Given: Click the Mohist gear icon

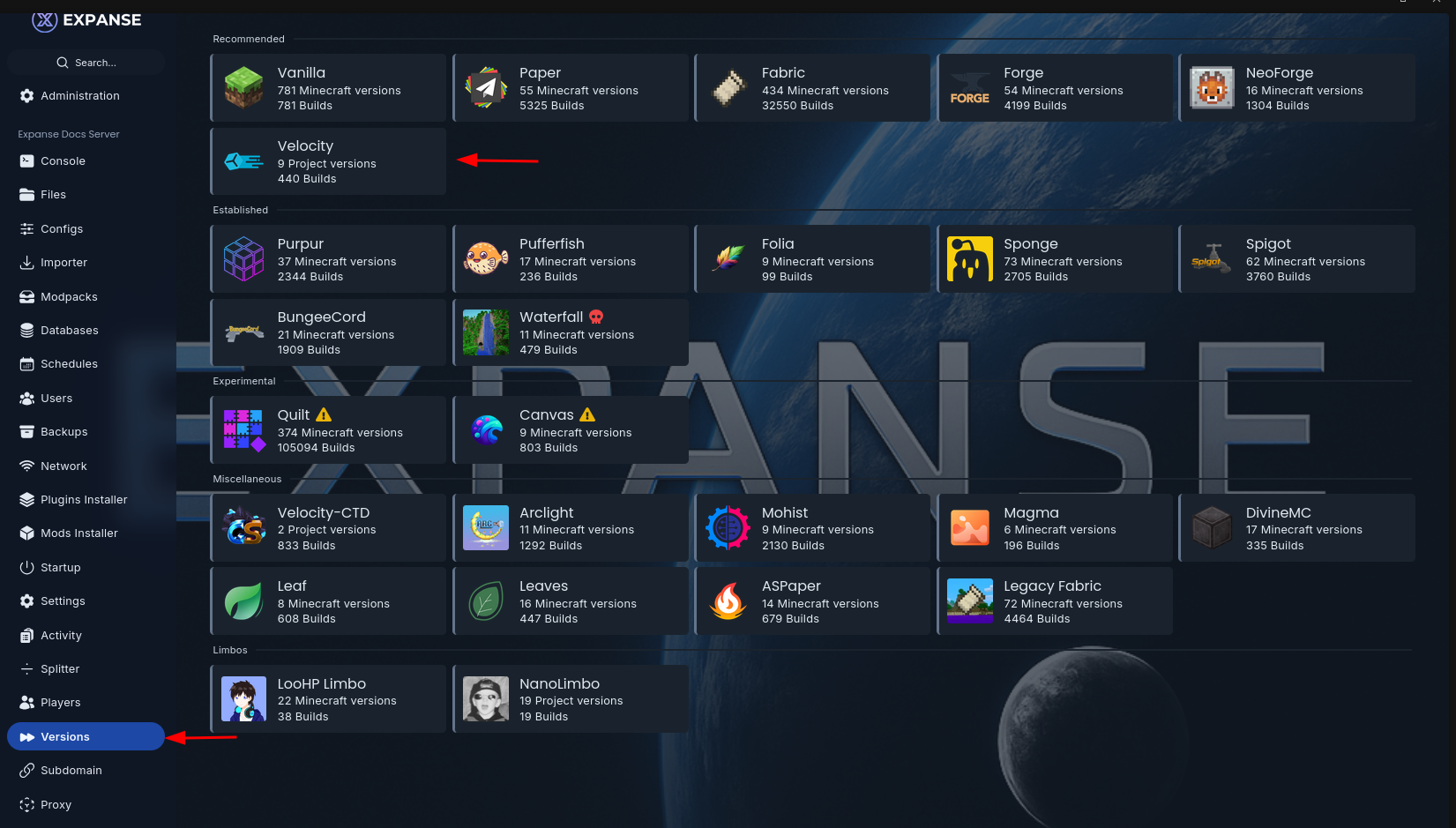Looking at the screenshot, I should (x=728, y=528).
